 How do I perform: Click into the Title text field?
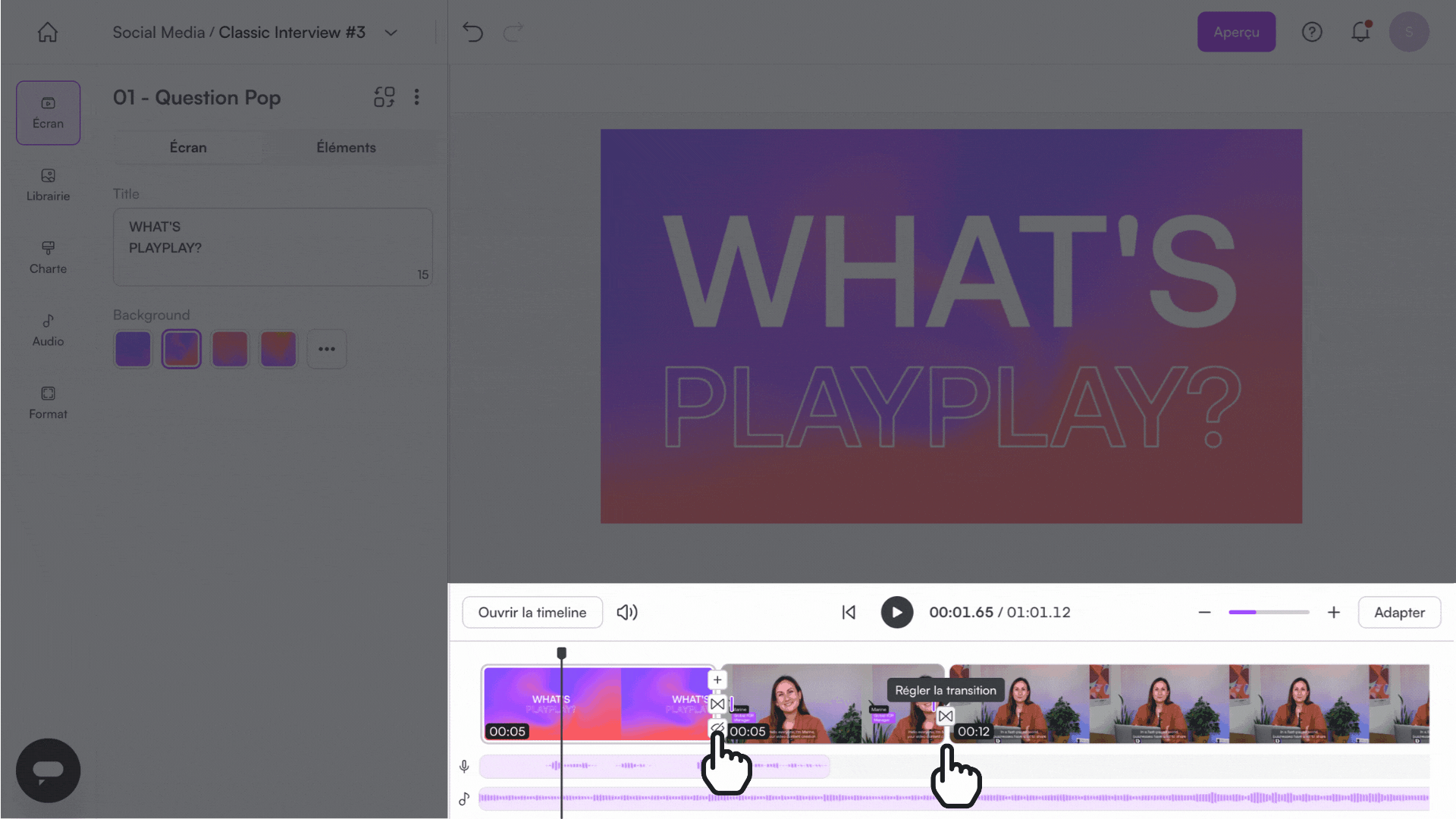272,246
